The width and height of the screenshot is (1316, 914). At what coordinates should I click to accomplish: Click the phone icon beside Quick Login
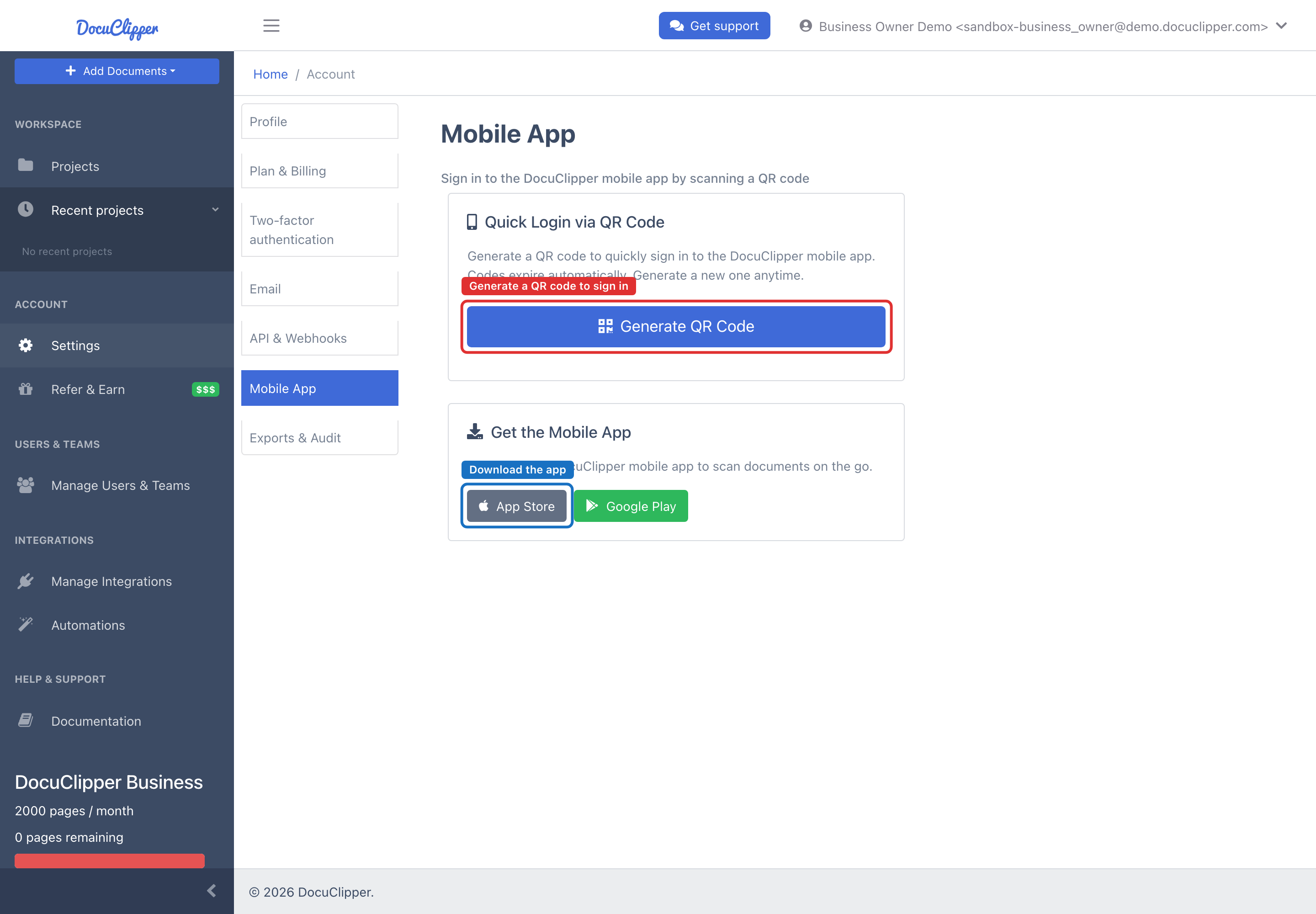471,222
